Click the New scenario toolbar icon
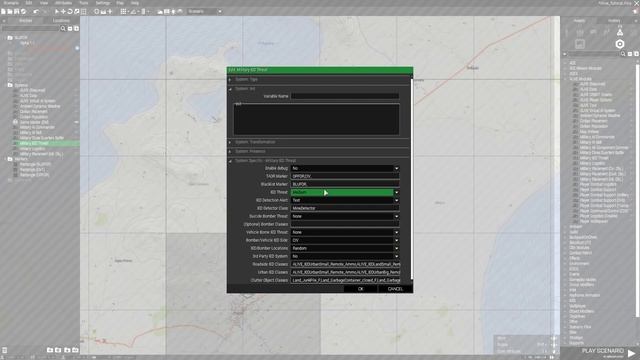640x360 pixels. click(x=3, y=11)
